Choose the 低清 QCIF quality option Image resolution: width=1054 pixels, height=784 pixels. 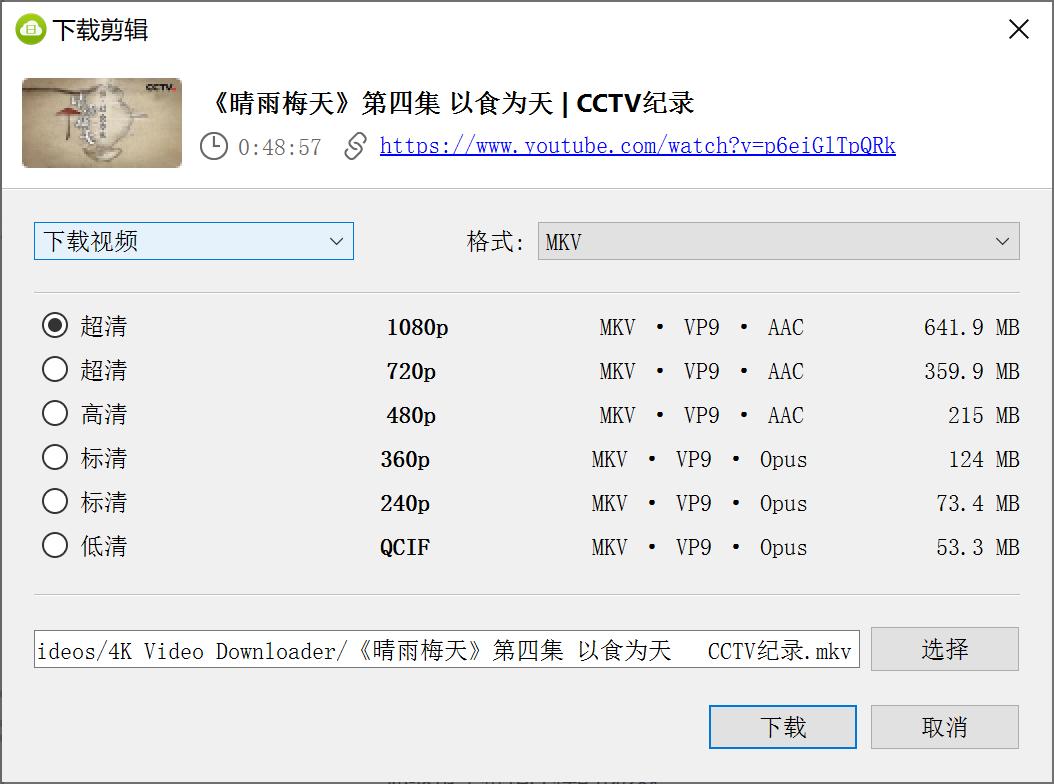click(55, 546)
